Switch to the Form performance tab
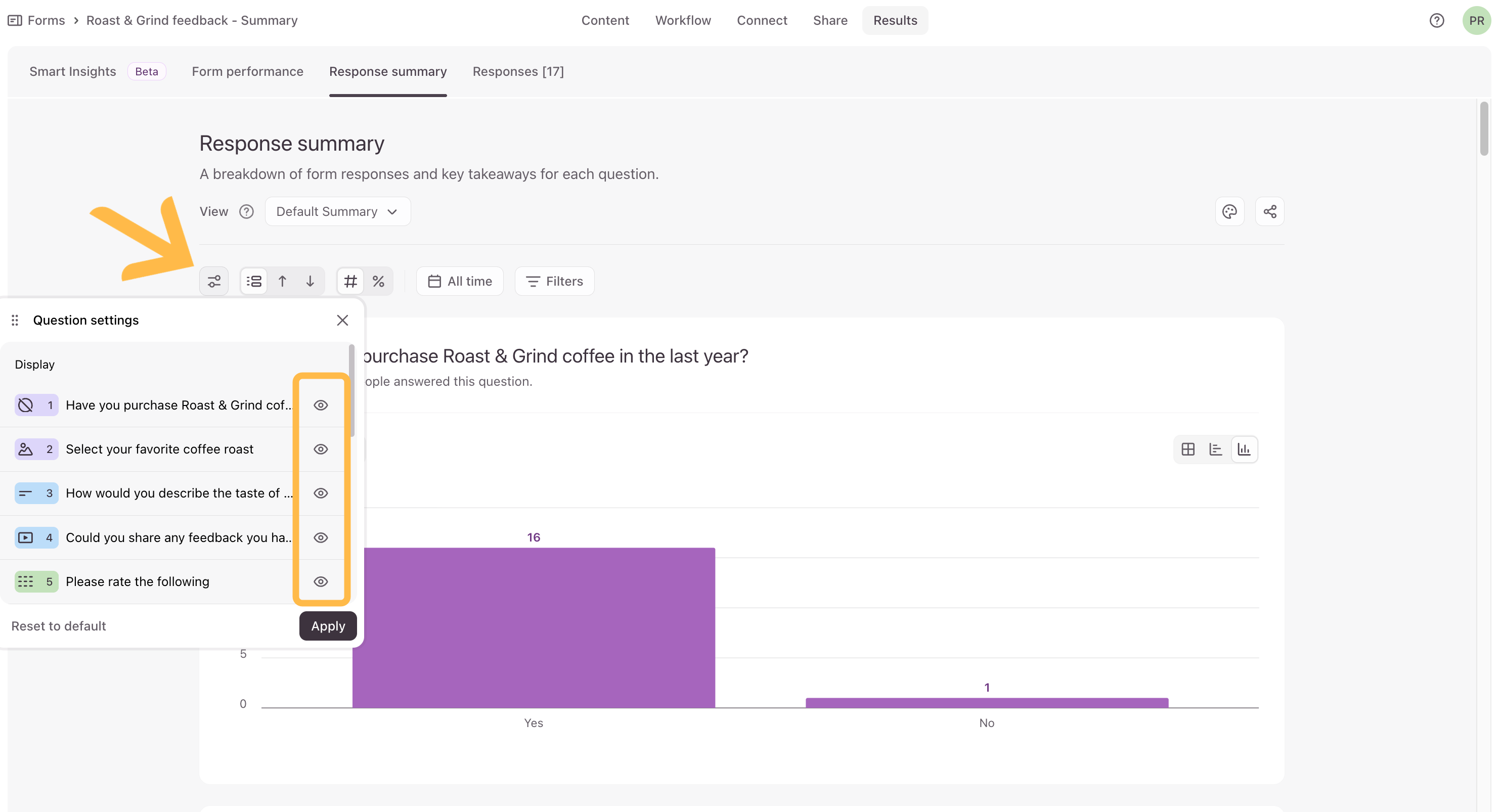Image resolution: width=1499 pixels, height=812 pixels. (247, 72)
